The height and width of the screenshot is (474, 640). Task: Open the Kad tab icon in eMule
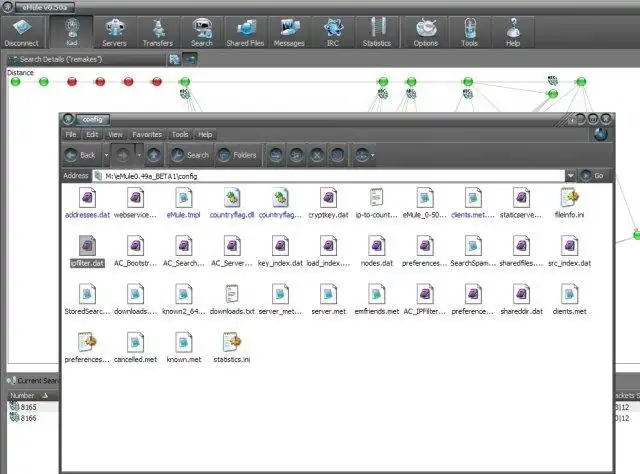pos(72,33)
